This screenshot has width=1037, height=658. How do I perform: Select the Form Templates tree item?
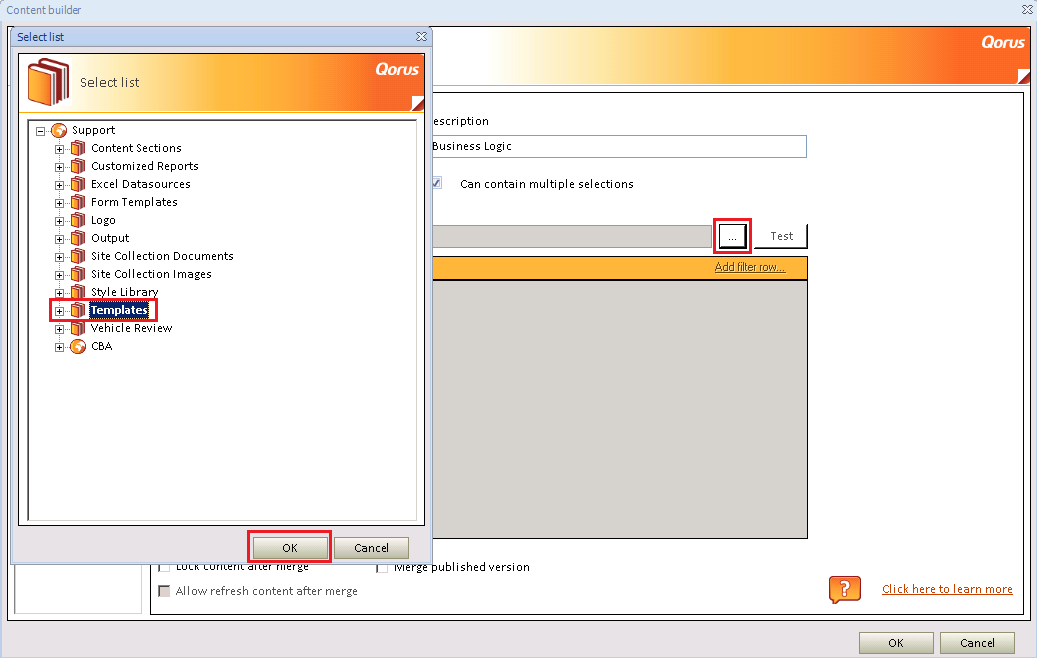[x=134, y=202]
